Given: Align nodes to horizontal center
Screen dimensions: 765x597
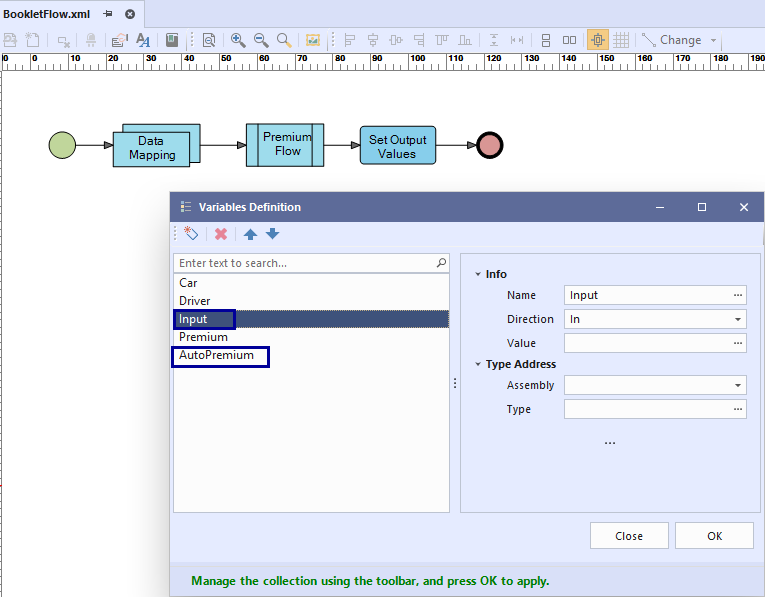Looking at the screenshot, I should (x=373, y=40).
